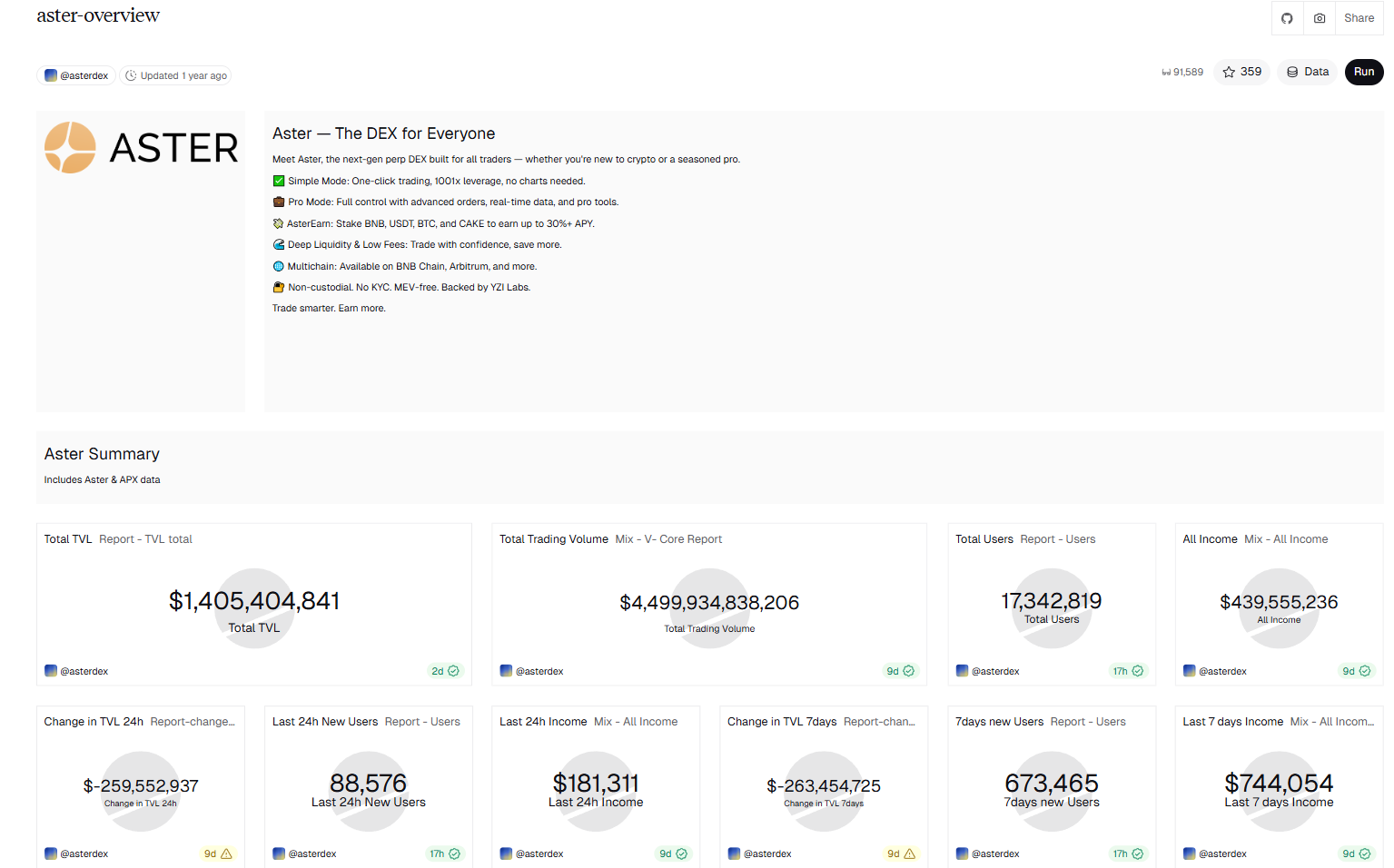Open the Data button
The width and height of the screenshot is (1394, 868).
tap(1307, 72)
